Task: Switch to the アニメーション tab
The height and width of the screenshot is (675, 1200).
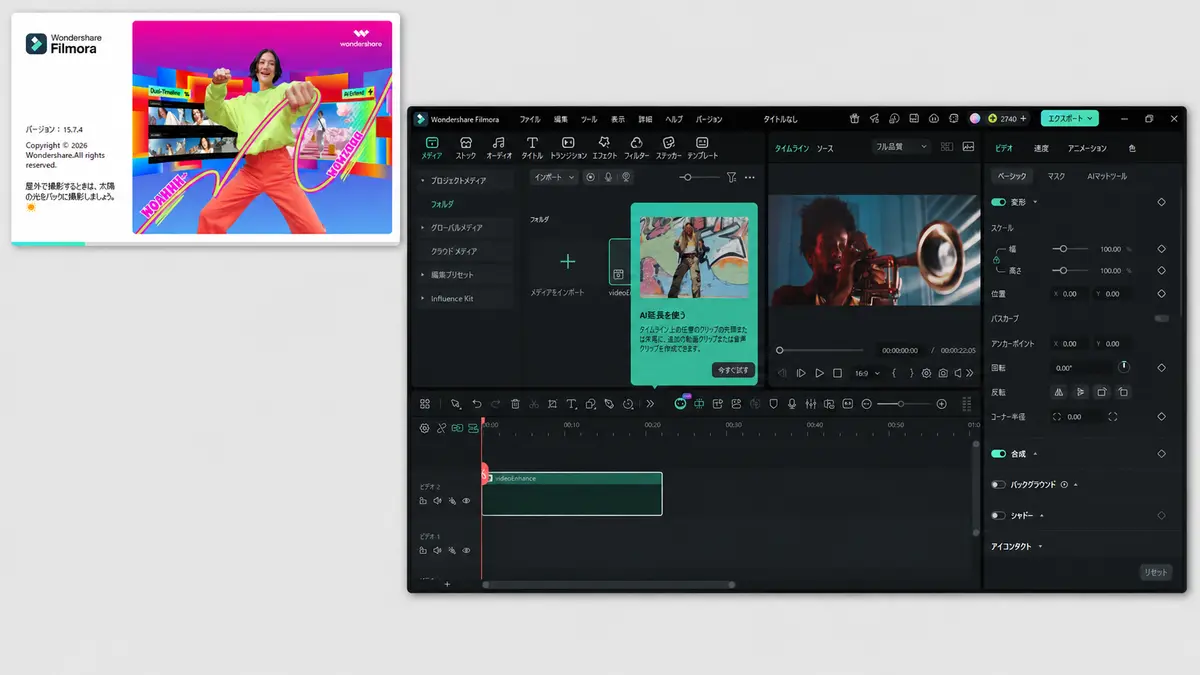Action: pyautogui.click(x=1087, y=148)
